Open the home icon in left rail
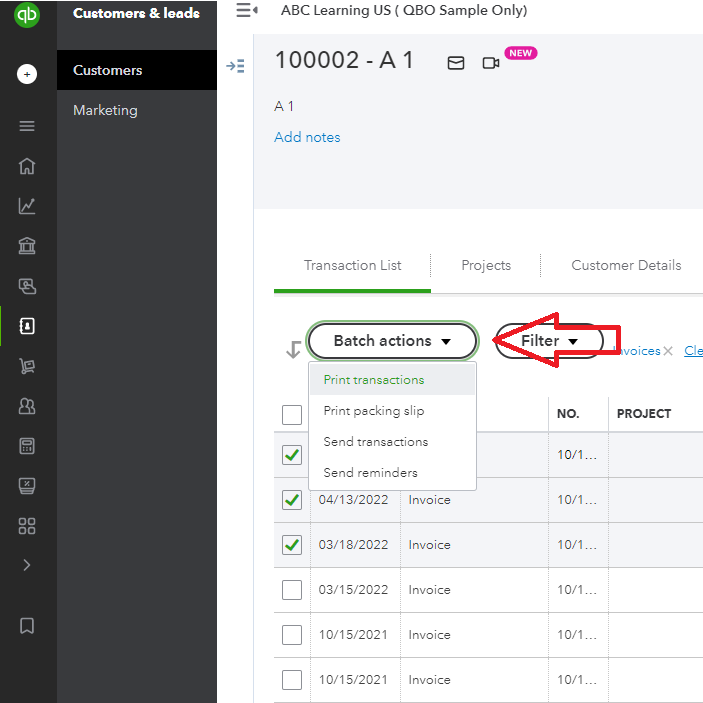Screen dimensions: 703x703 pyautogui.click(x=27, y=166)
